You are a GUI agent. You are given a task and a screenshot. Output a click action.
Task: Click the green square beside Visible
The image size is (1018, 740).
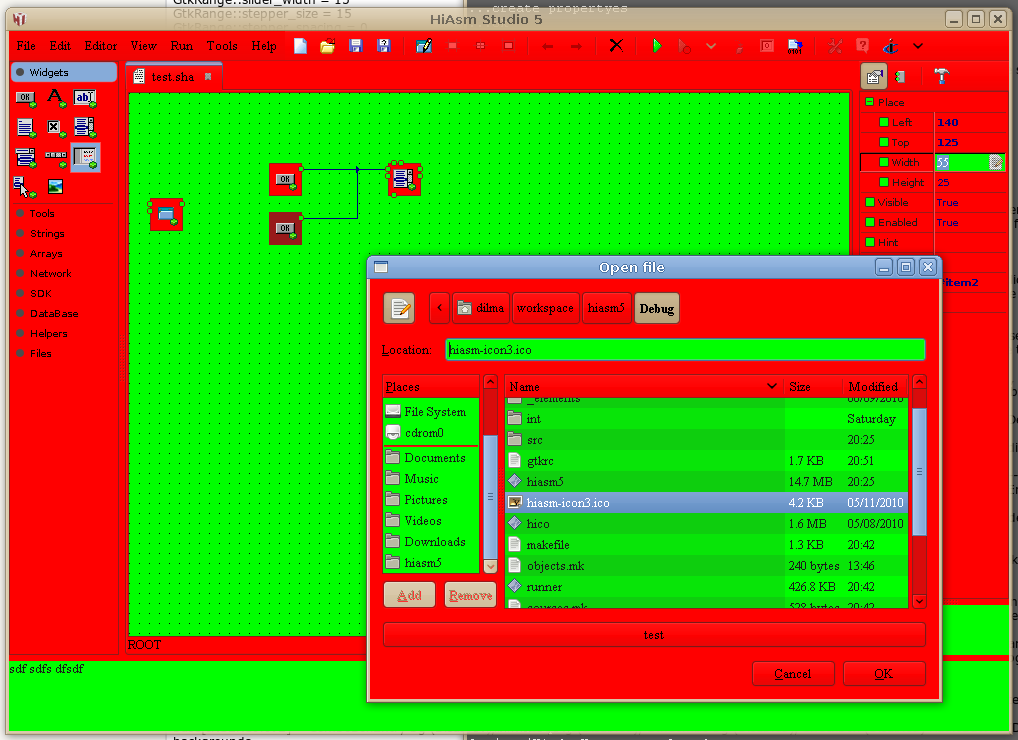pos(870,202)
